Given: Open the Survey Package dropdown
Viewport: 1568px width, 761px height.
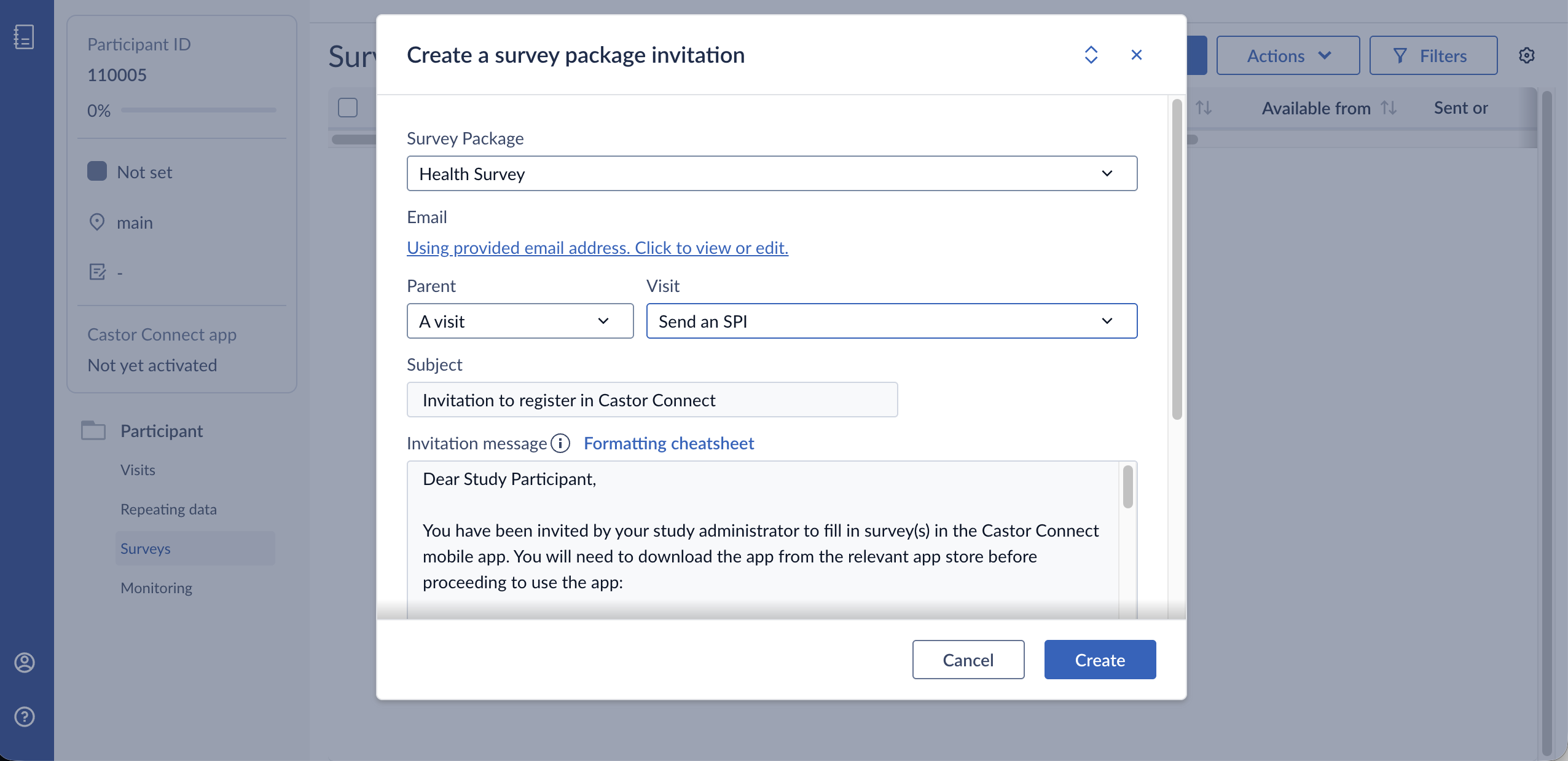Looking at the screenshot, I should (772, 173).
